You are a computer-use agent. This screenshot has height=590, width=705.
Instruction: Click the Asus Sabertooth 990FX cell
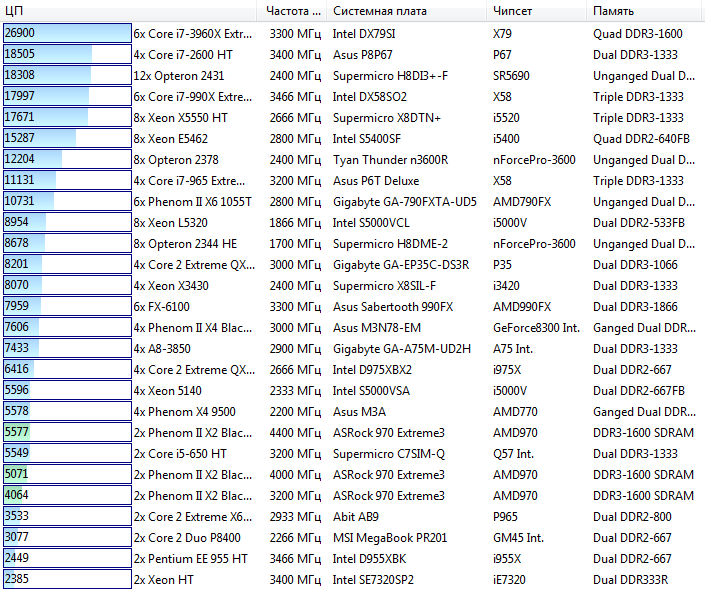393,307
